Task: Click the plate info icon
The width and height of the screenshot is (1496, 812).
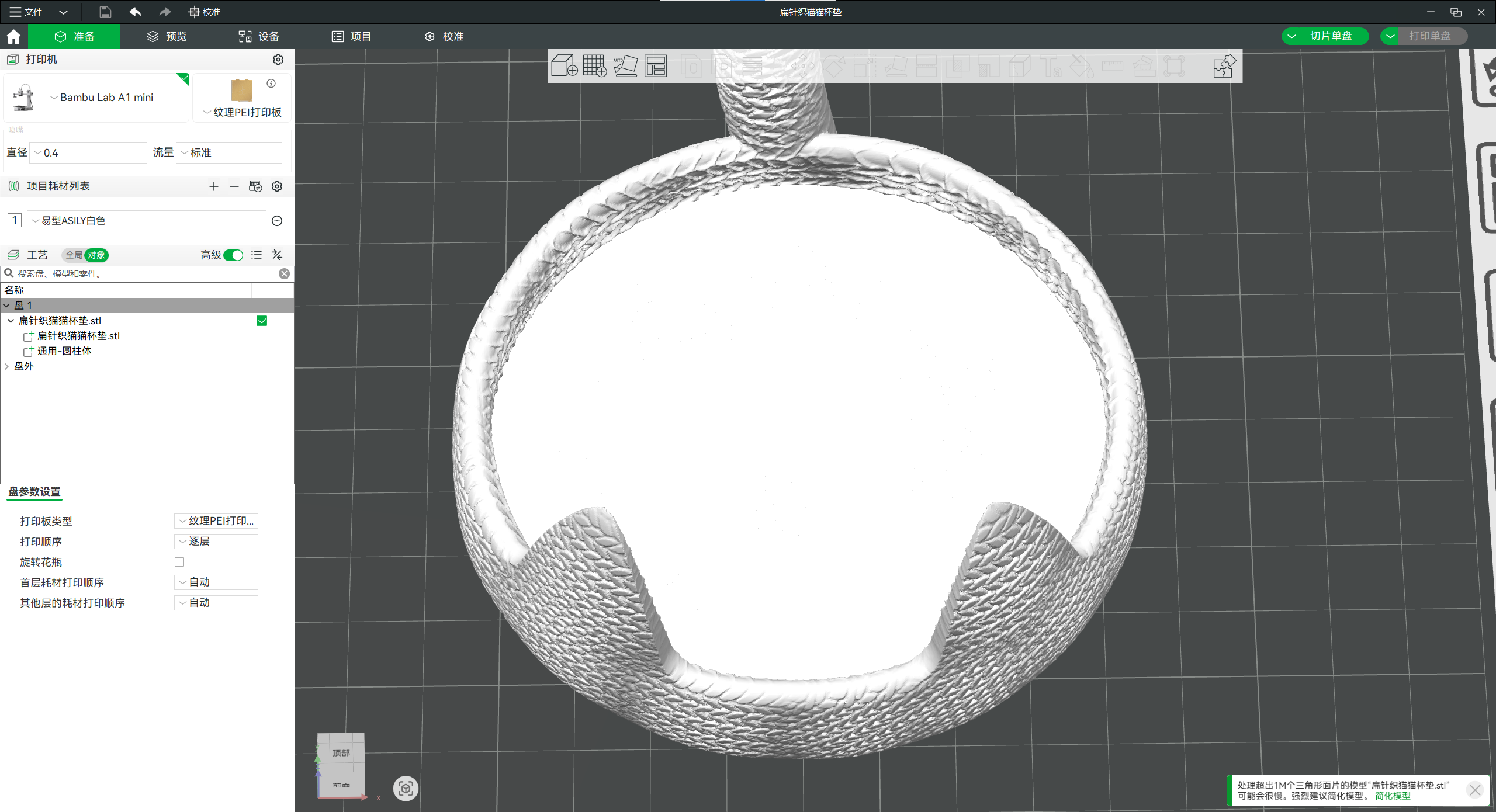Action: coord(271,84)
